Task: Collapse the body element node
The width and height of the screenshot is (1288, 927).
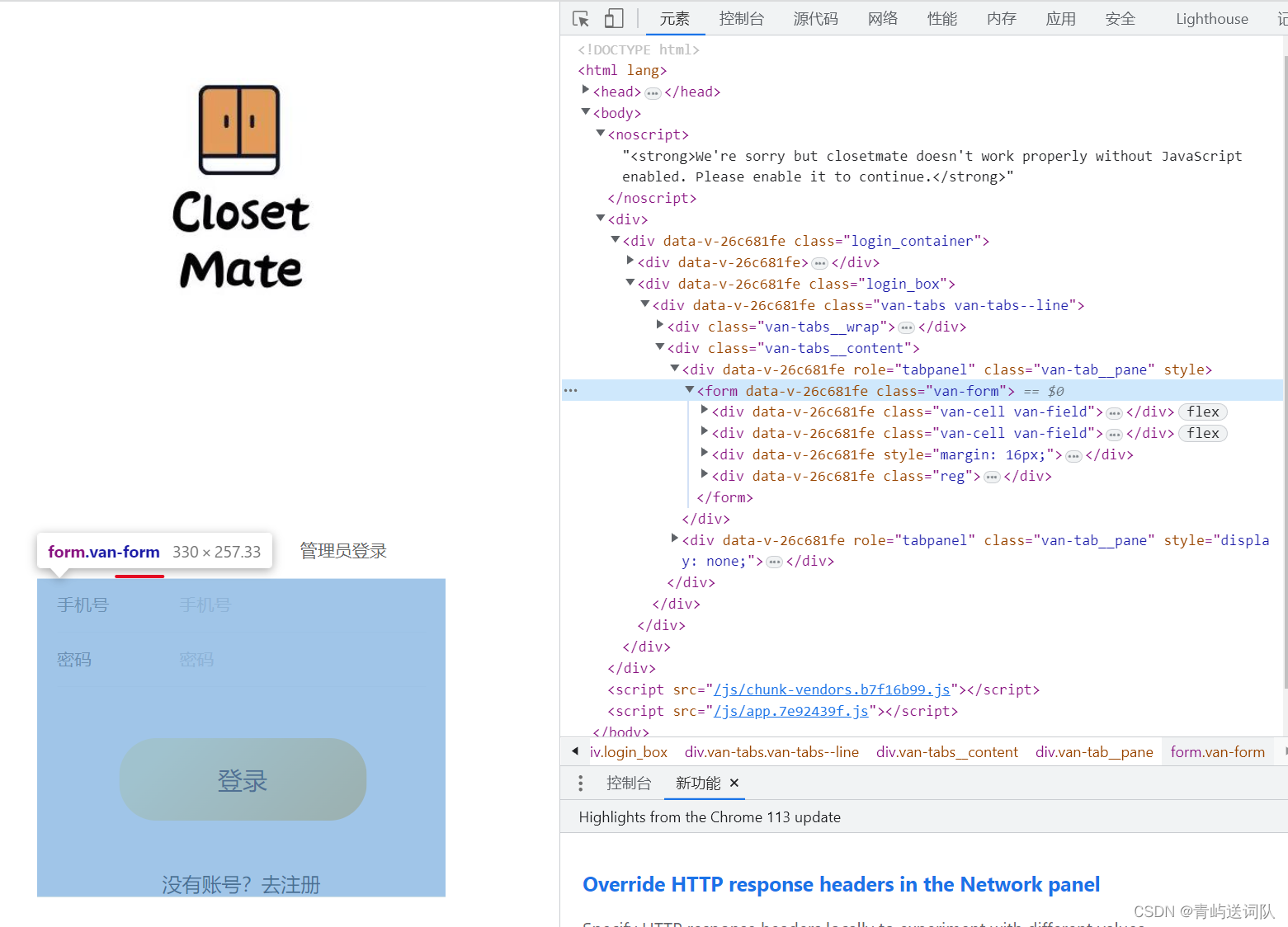Action: [585, 111]
